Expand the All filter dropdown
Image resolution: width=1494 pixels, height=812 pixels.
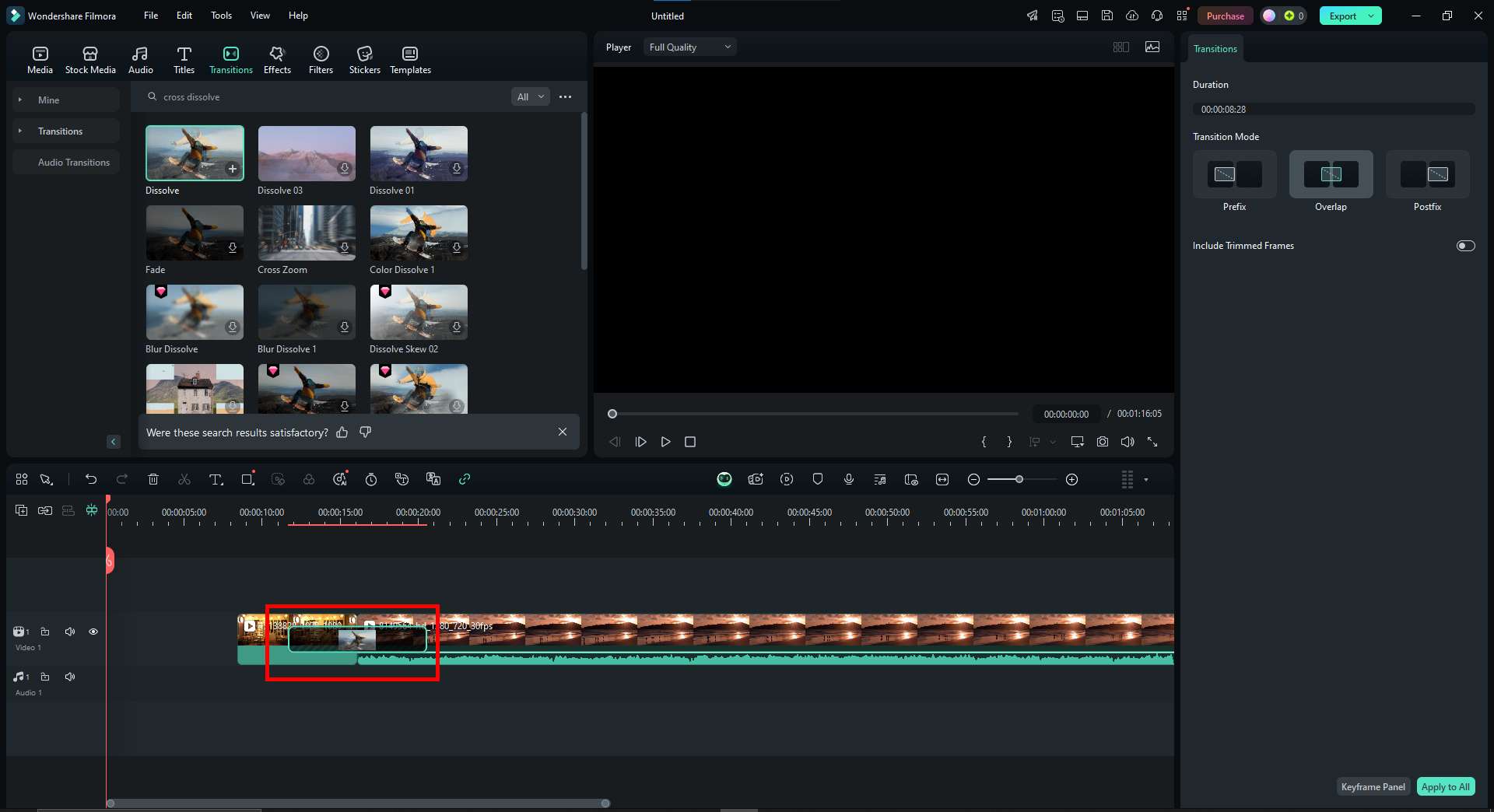[x=531, y=97]
